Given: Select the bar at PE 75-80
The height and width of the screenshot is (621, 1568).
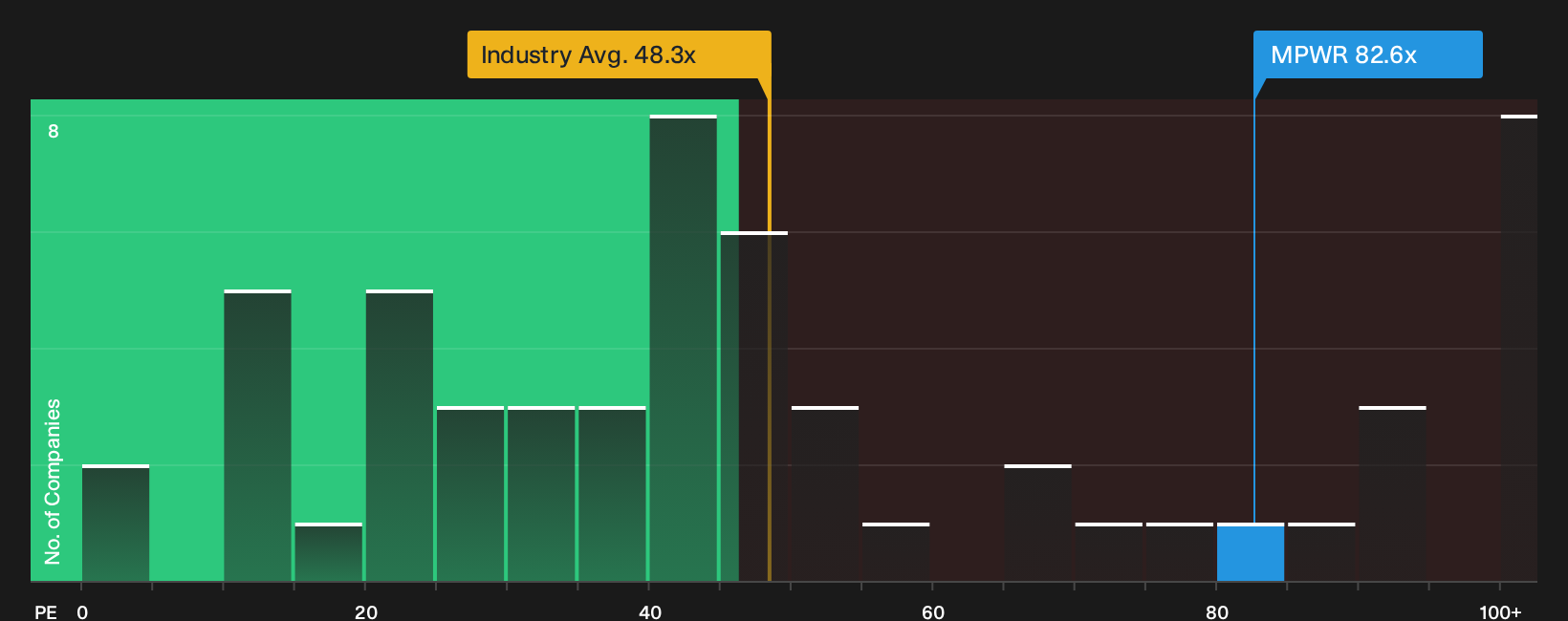Looking at the screenshot, I should pyautogui.click(x=1180, y=552).
